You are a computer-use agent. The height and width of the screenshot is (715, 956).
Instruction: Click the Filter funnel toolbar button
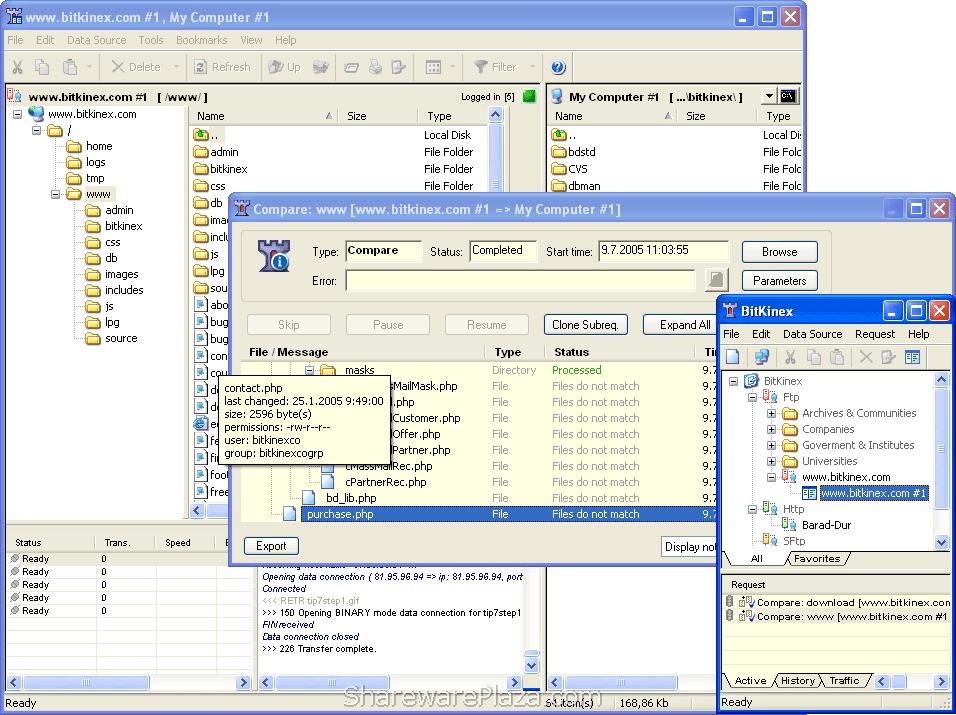tap(495, 67)
